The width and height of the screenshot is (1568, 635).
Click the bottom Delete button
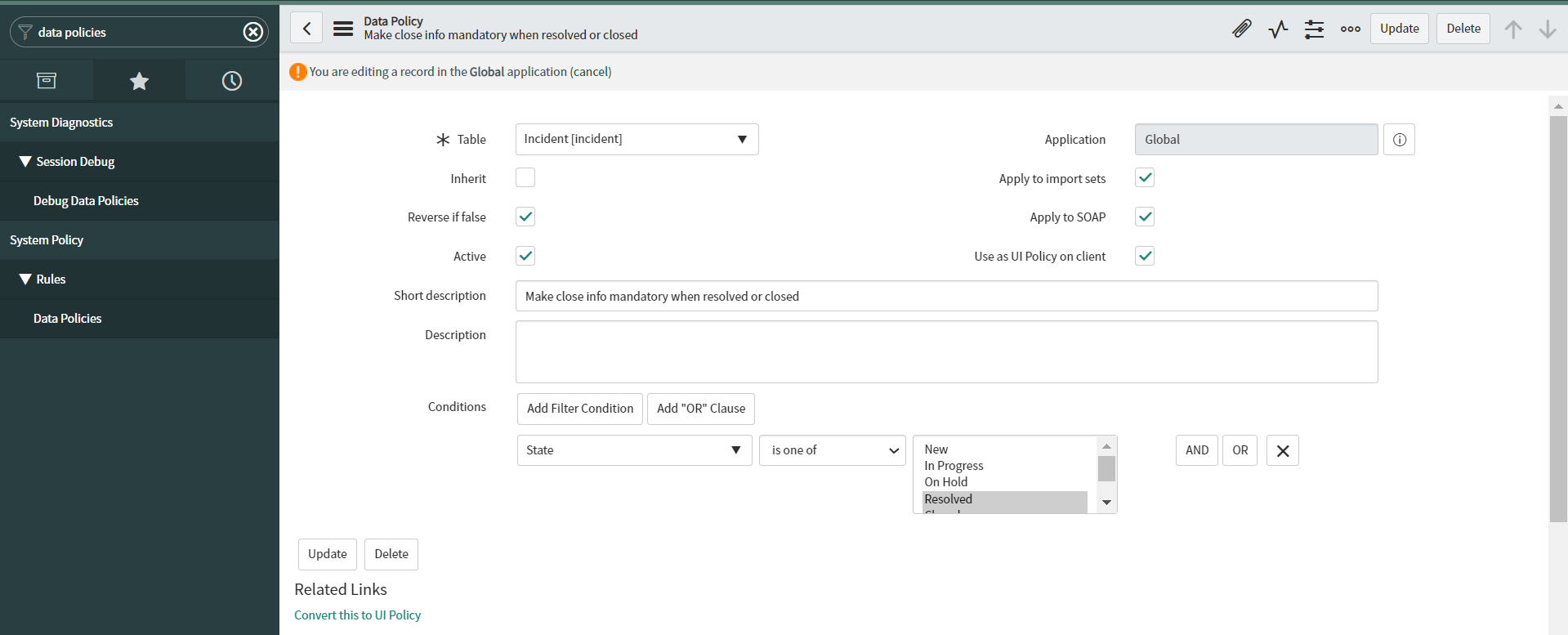[x=391, y=554]
